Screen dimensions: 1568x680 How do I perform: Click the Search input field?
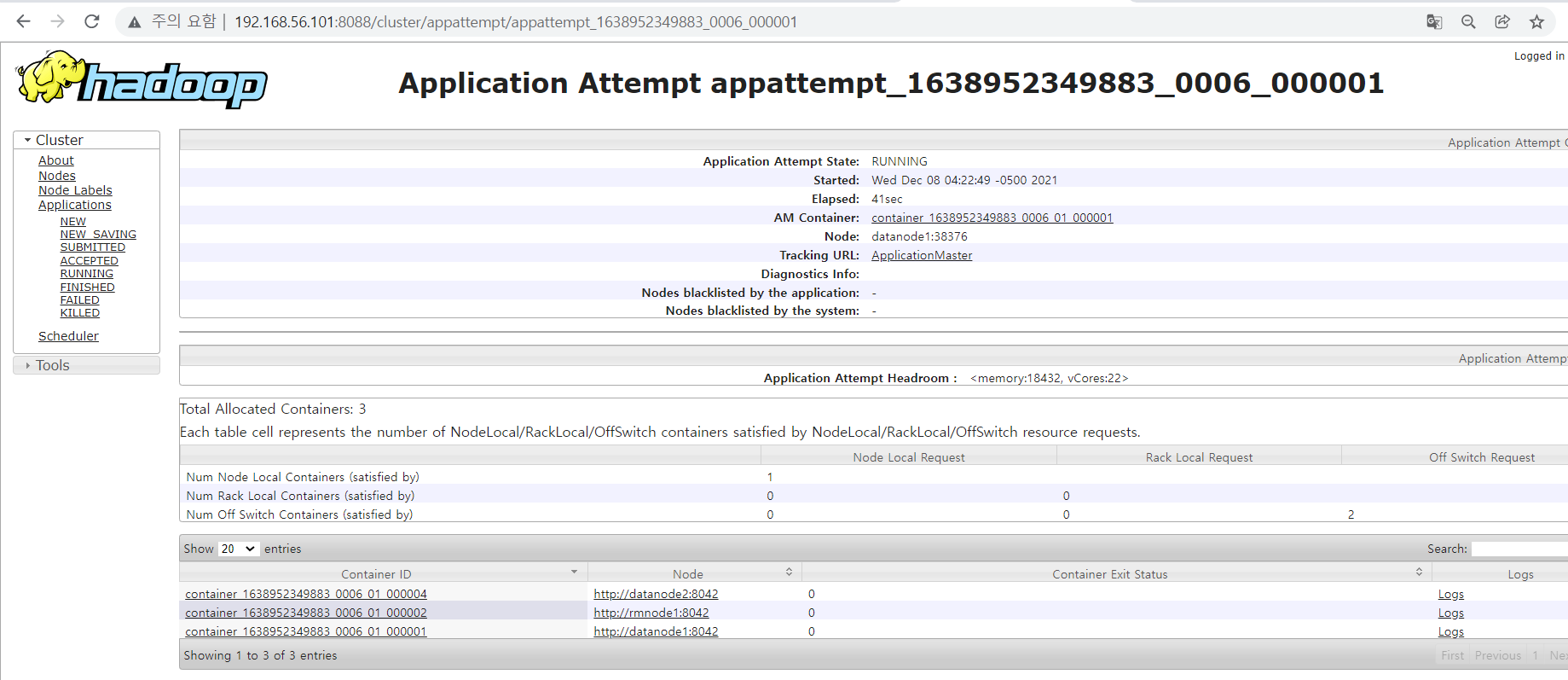coord(1519,549)
